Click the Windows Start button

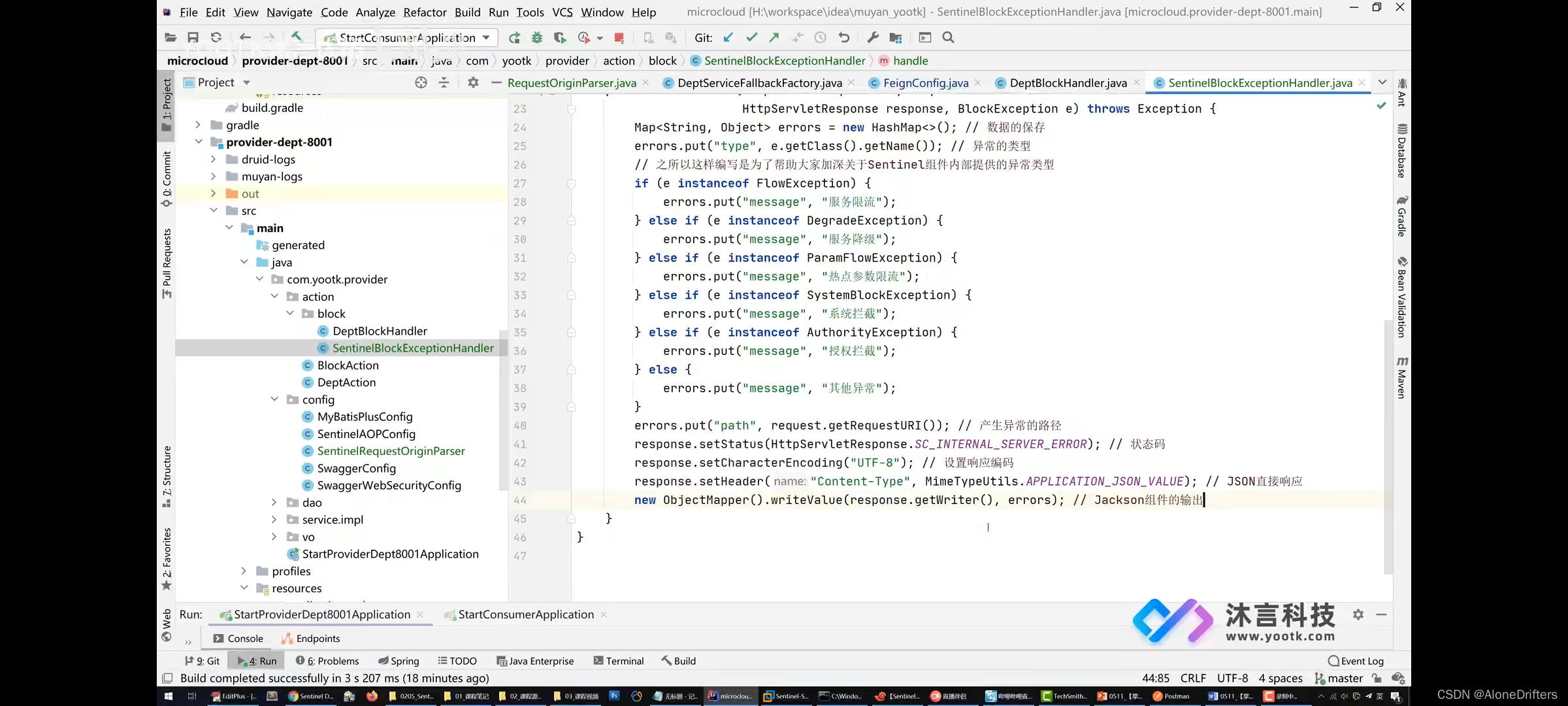[x=168, y=696]
